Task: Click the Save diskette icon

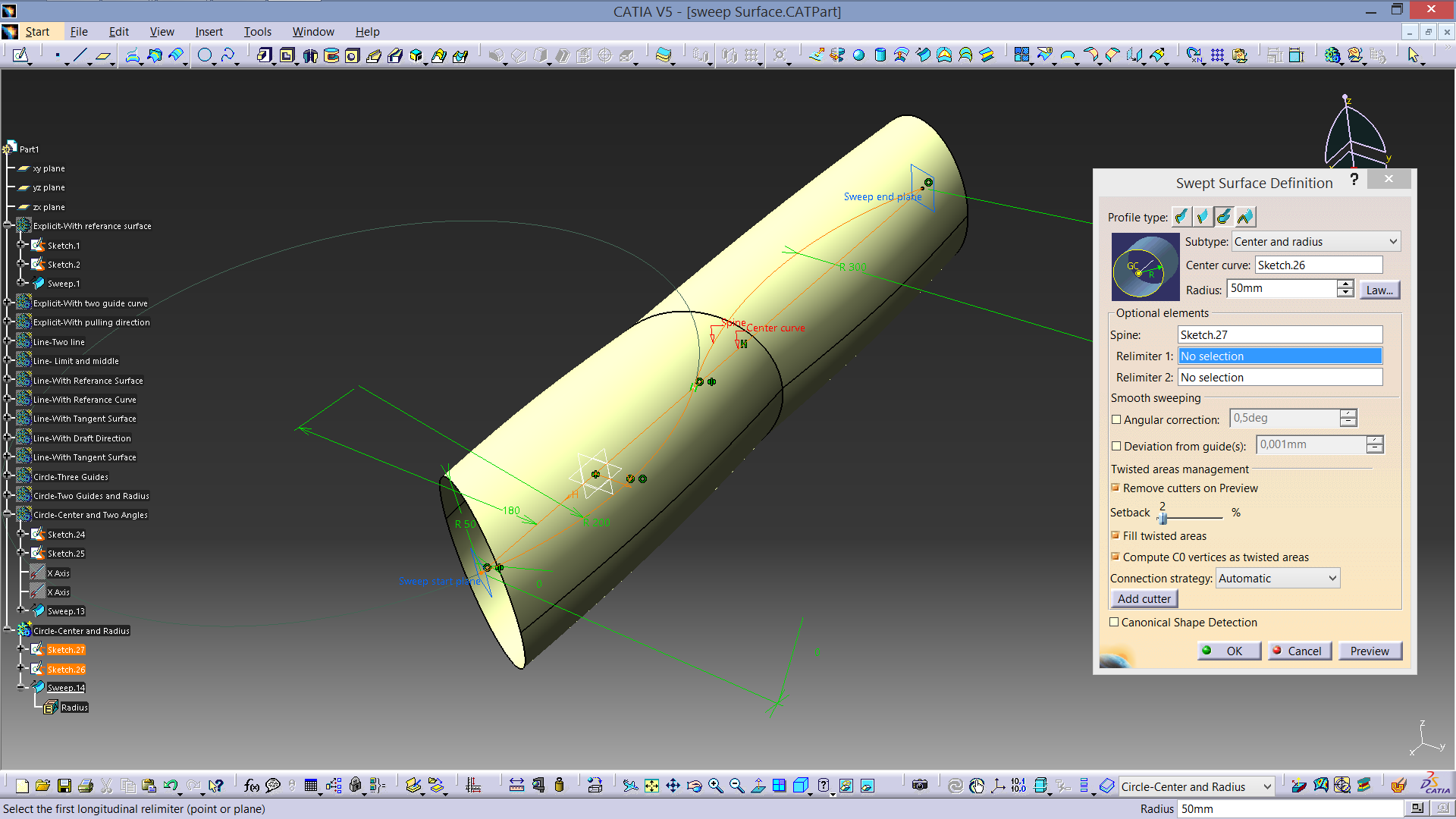Action: tap(64, 786)
